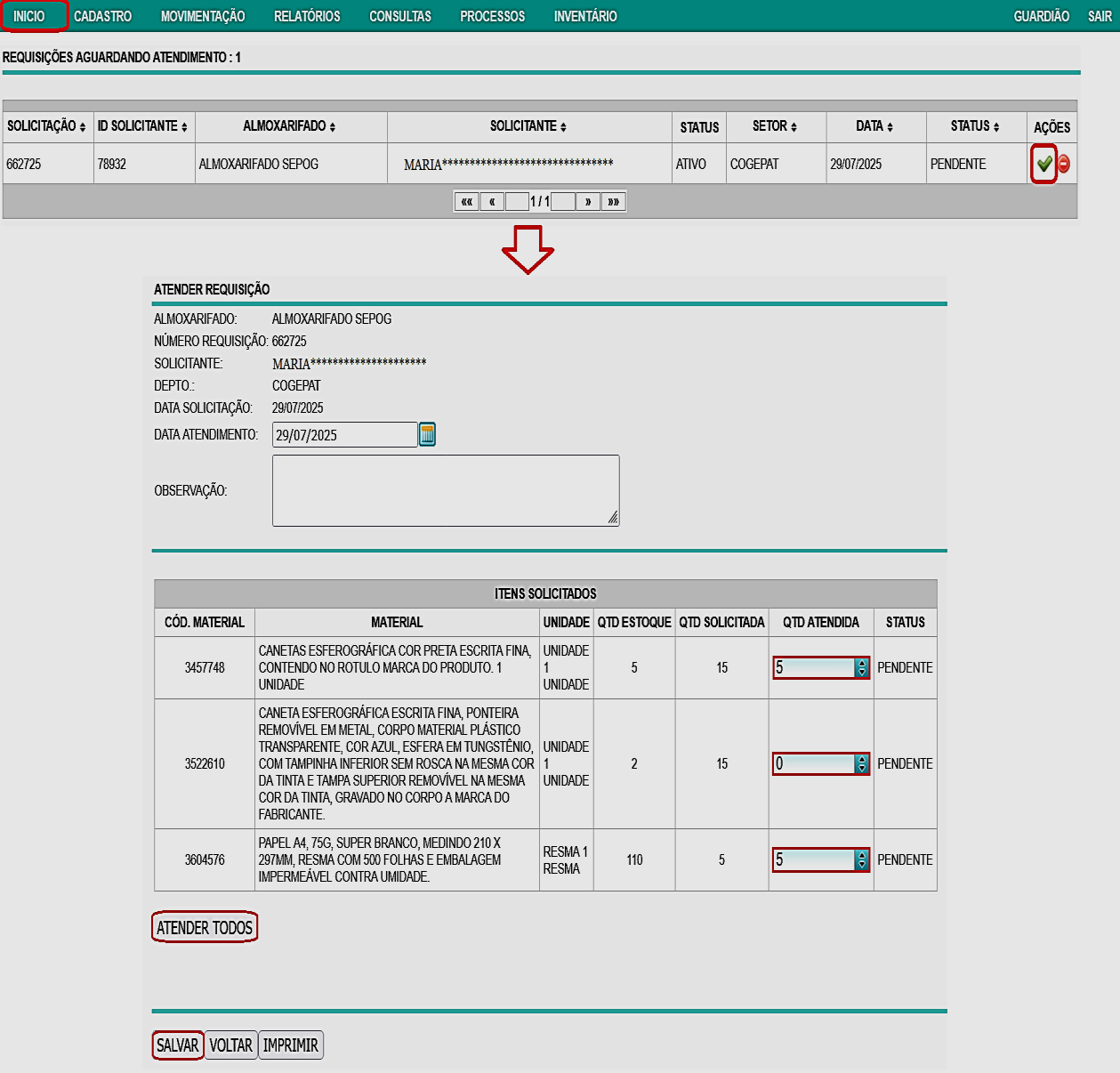This screenshot has width=1120, height=1073.
Task: Select ID Solicitante 78932 cell
Action: pyautogui.click(x=144, y=164)
